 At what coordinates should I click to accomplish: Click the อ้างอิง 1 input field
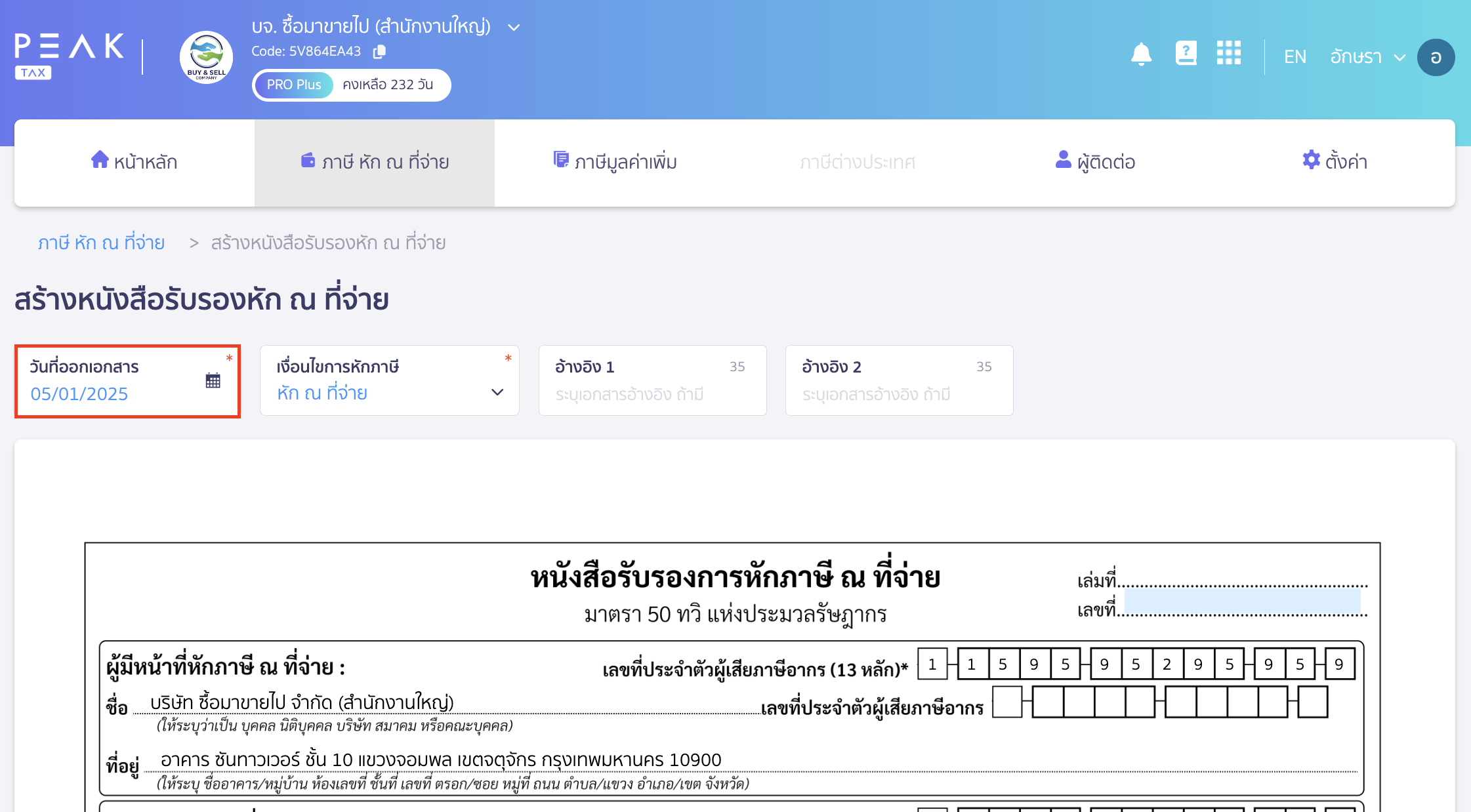652,394
